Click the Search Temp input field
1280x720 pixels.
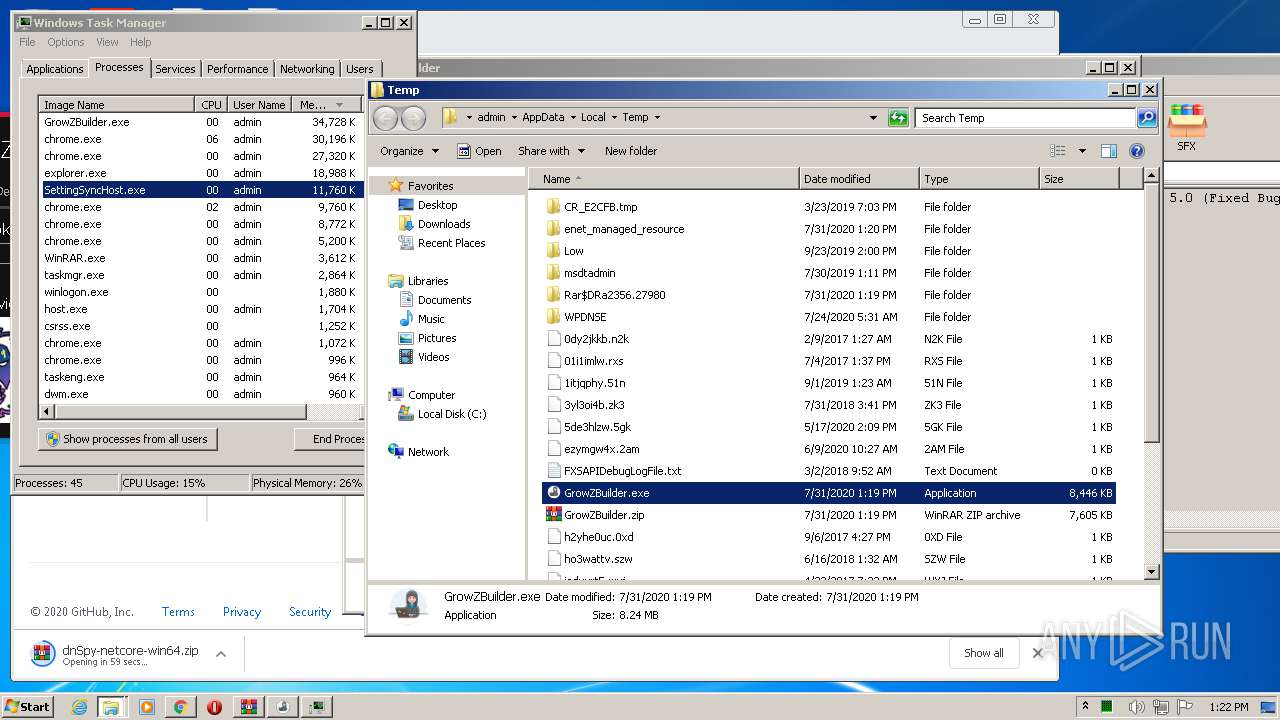[1026, 118]
